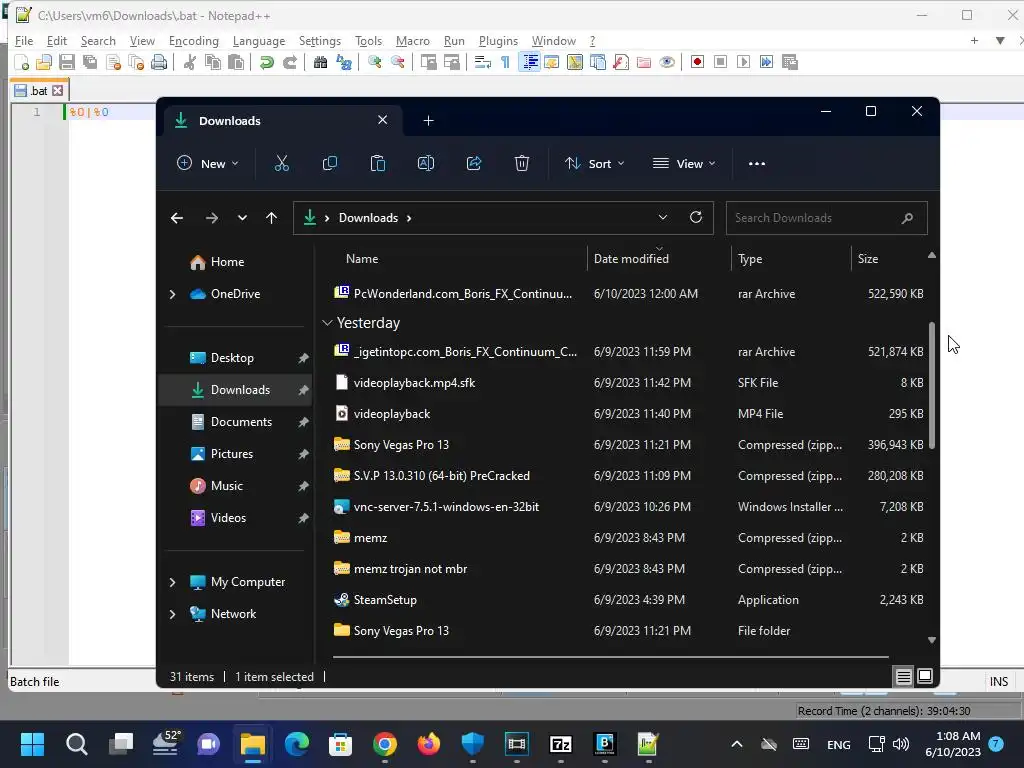
Task: Open Notepad++ Macro menu
Action: click(x=413, y=40)
